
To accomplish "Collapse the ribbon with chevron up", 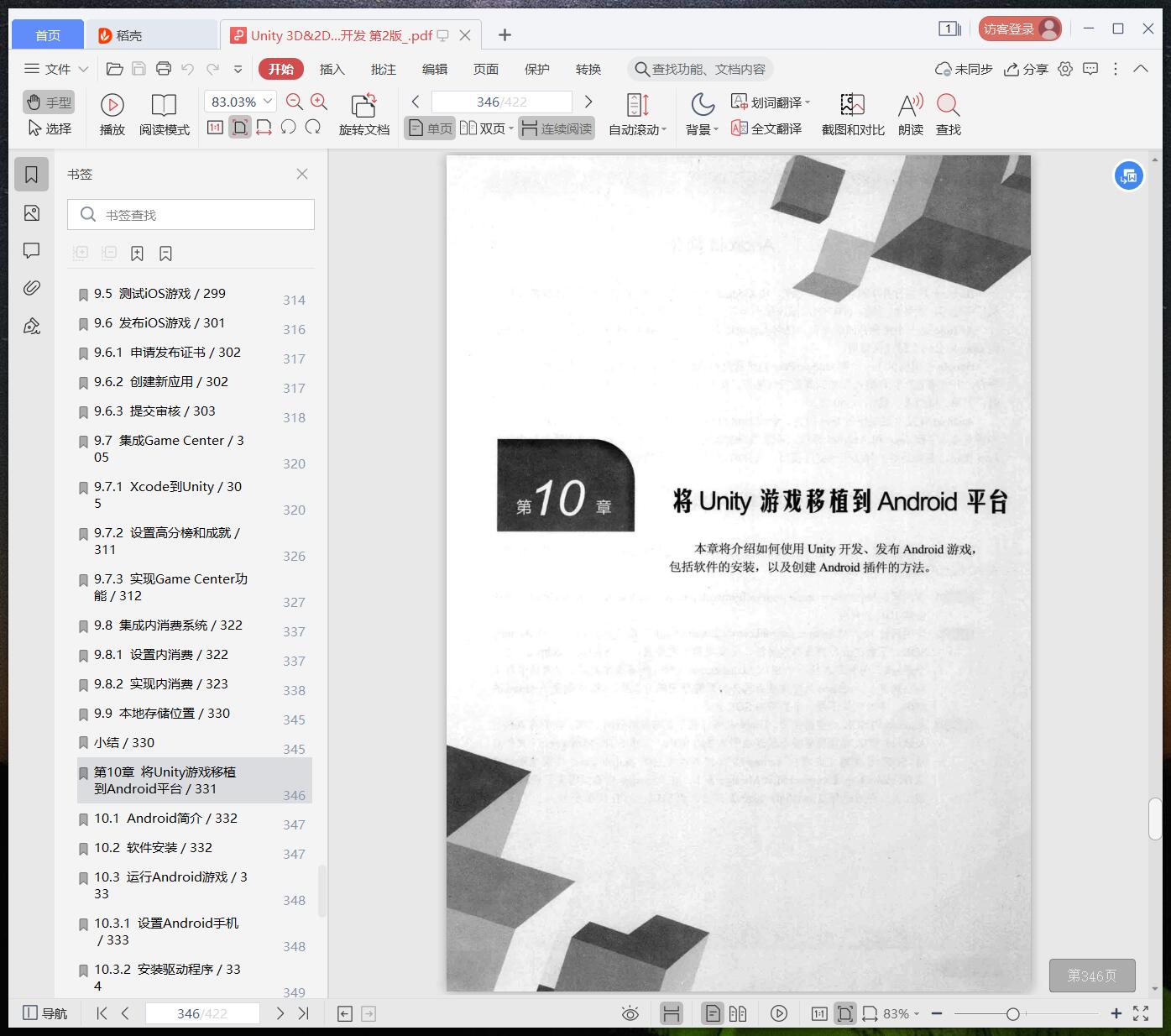I will 1141,69.
